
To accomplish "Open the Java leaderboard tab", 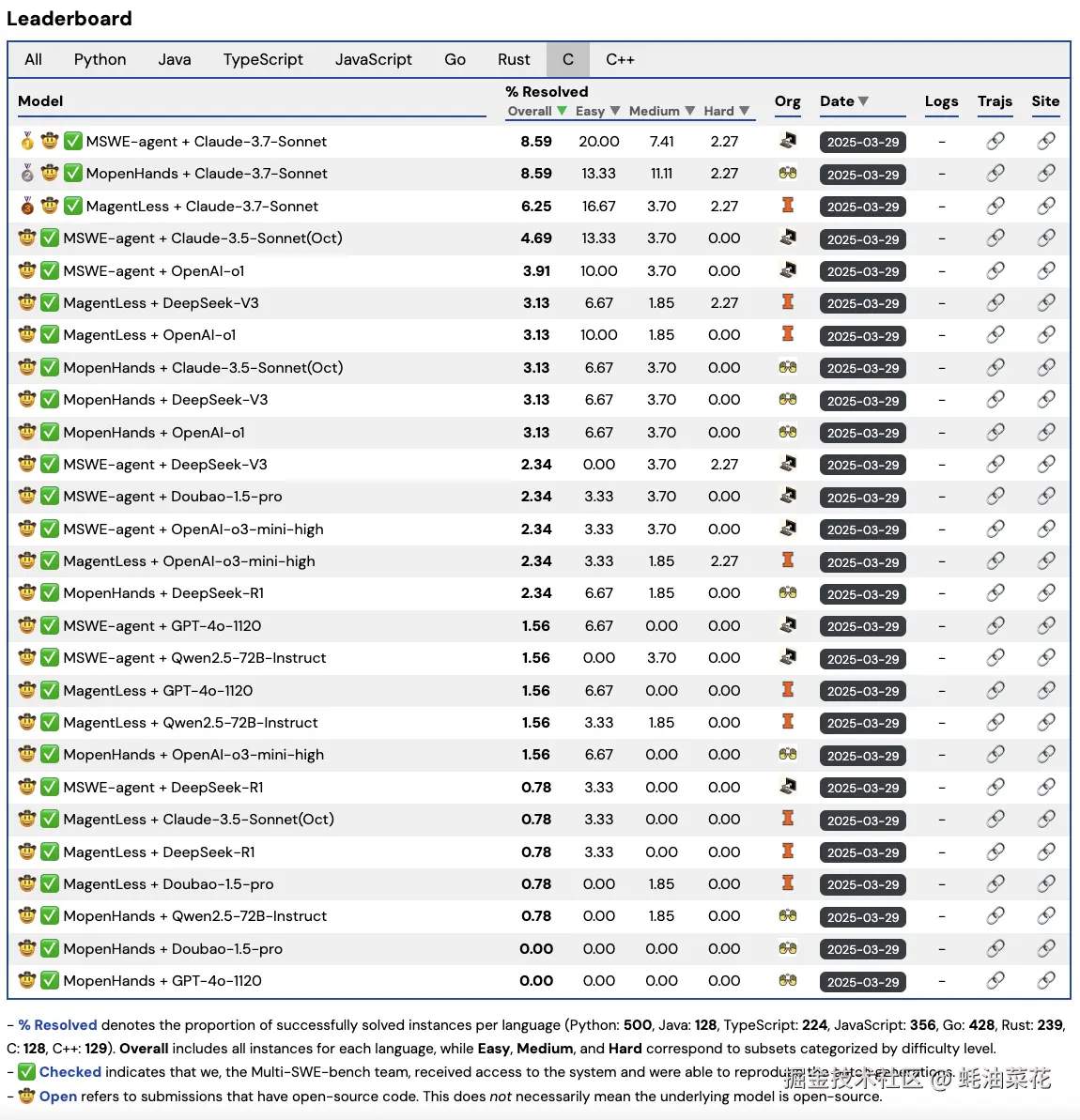I will [175, 59].
